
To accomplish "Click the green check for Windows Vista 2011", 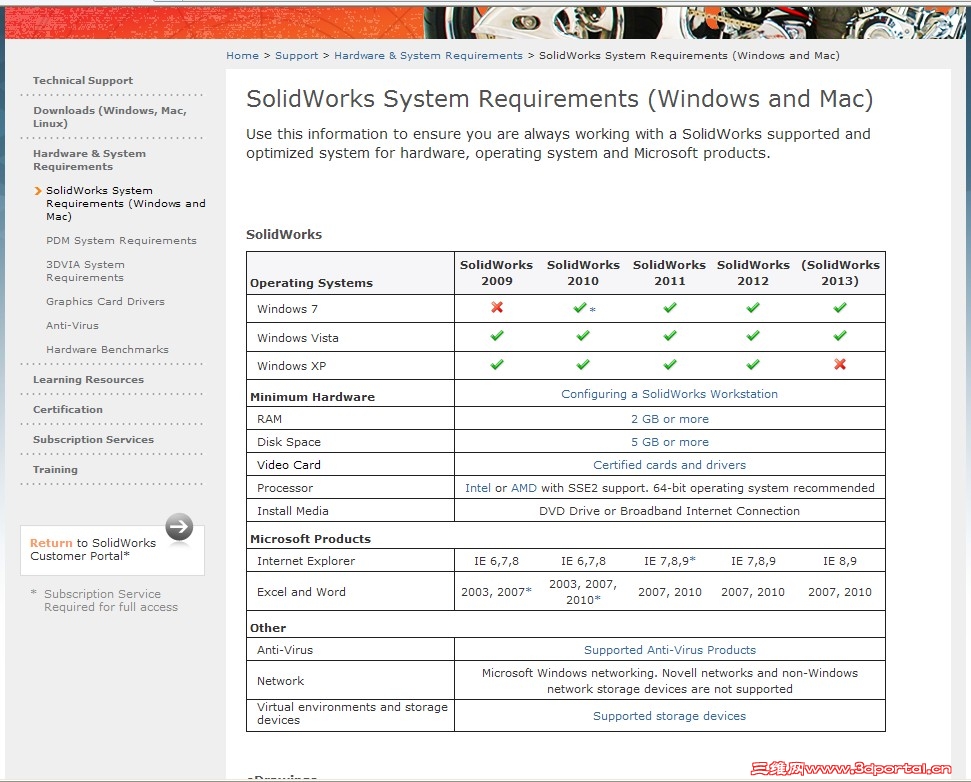I will point(669,336).
